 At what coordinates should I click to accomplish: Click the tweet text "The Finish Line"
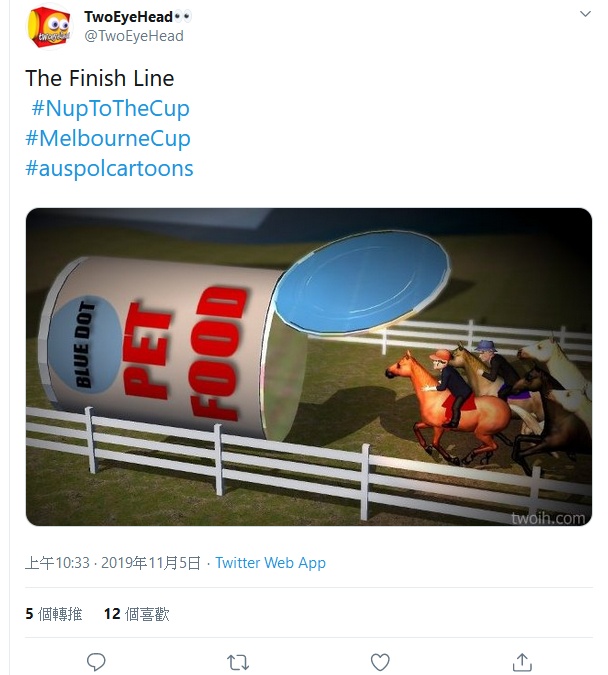coord(99,78)
